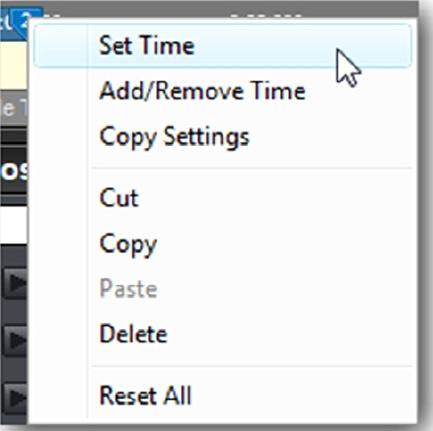Expand the top triangle arrow on left

click(16, 283)
